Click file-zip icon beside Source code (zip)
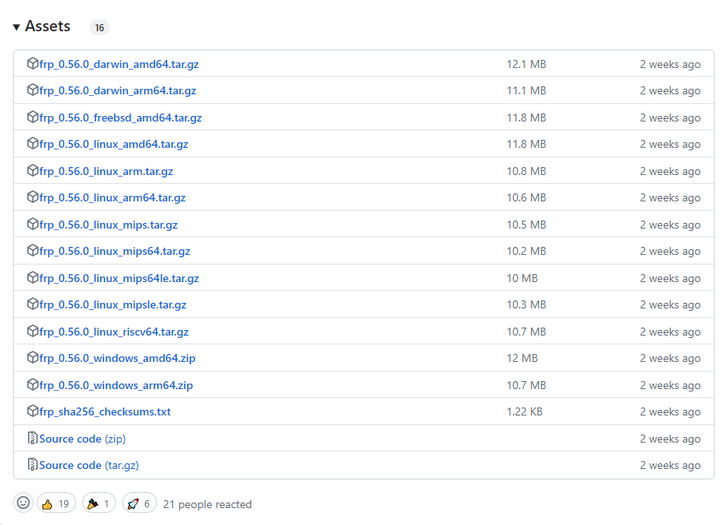 coord(33,438)
